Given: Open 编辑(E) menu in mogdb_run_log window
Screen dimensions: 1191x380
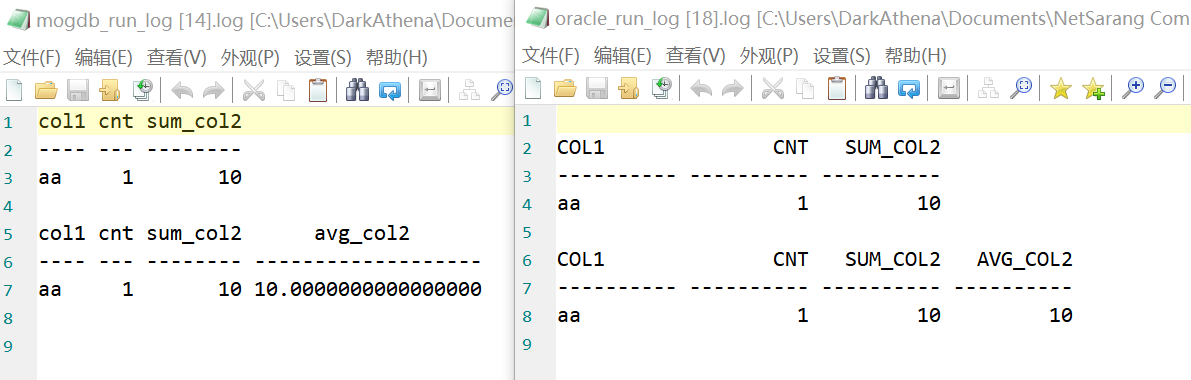Looking at the screenshot, I should 104,57.
